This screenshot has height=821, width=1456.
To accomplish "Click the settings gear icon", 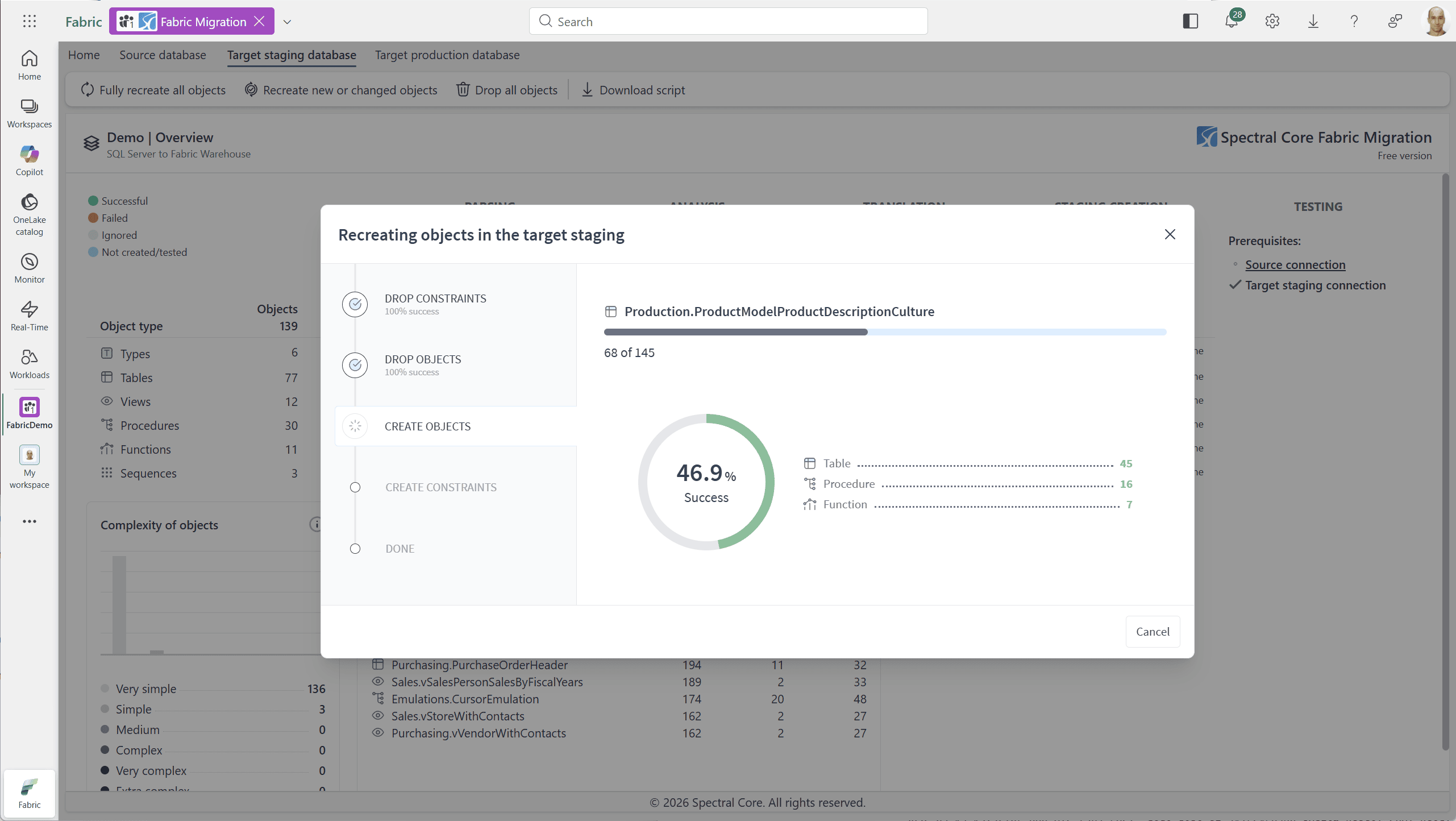I will pos(1272,22).
